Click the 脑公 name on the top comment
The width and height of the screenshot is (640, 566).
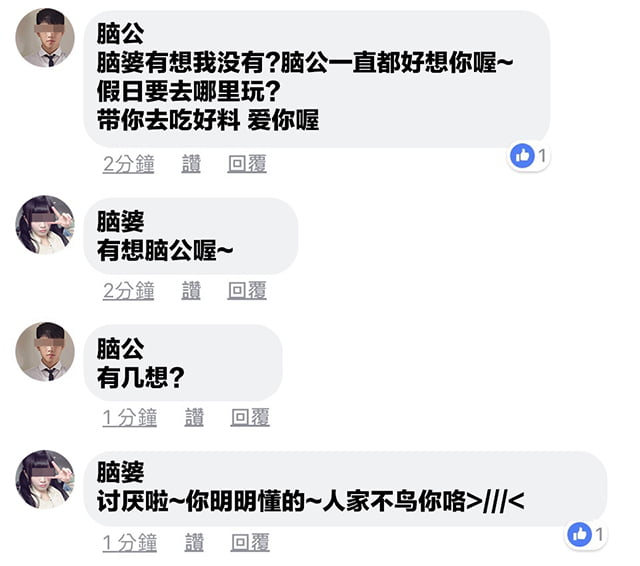click(119, 33)
